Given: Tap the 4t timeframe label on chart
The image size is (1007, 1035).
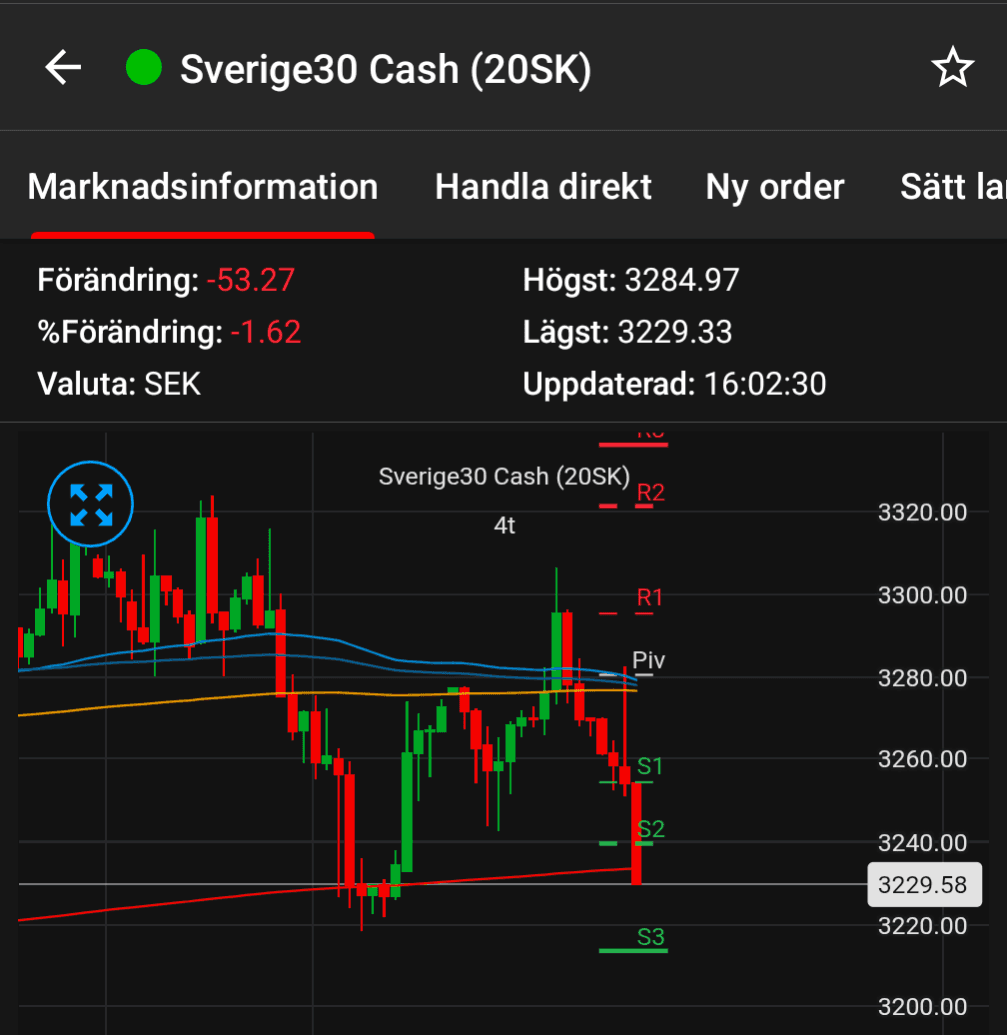Looking at the screenshot, I should (504, 525).
